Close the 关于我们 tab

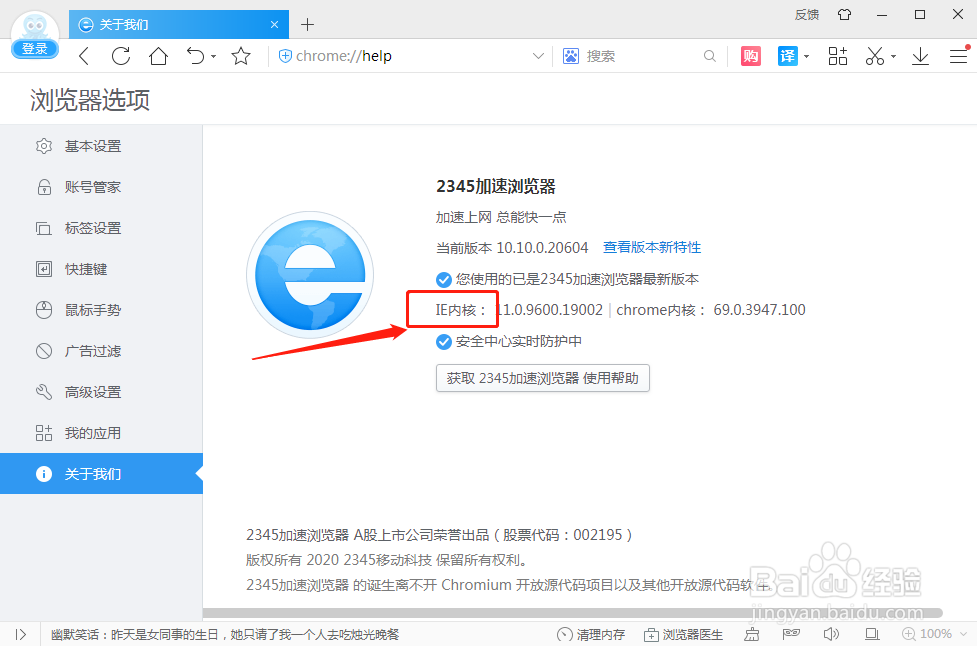coord(274,25)
